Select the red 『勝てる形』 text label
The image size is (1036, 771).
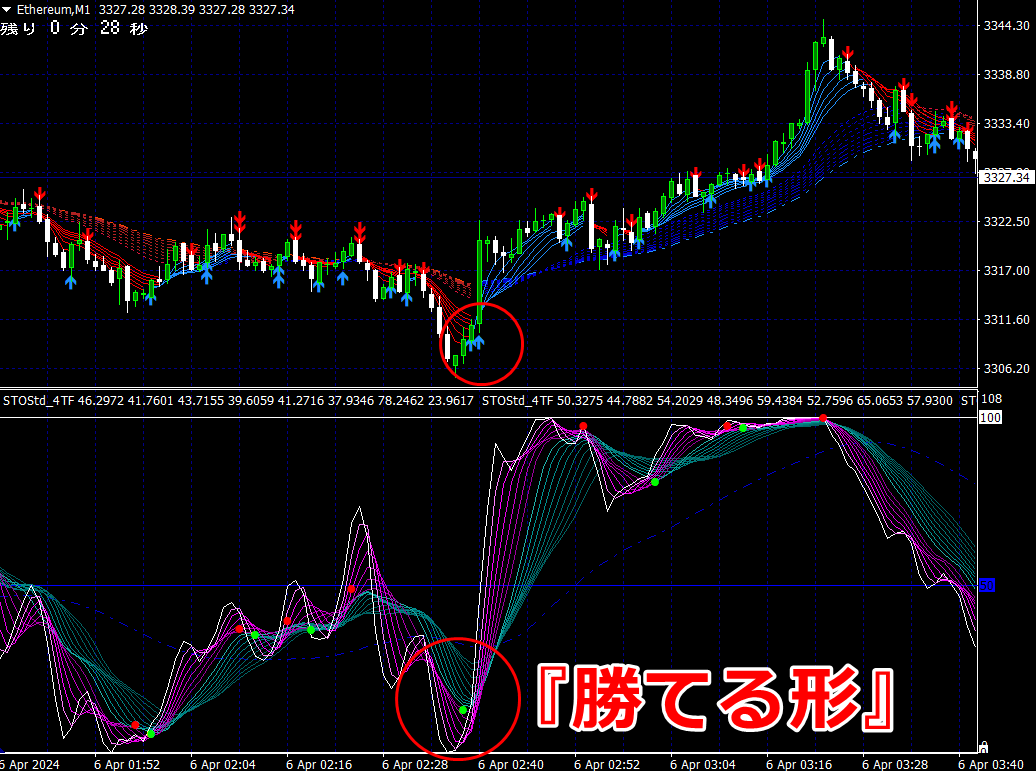716,698
